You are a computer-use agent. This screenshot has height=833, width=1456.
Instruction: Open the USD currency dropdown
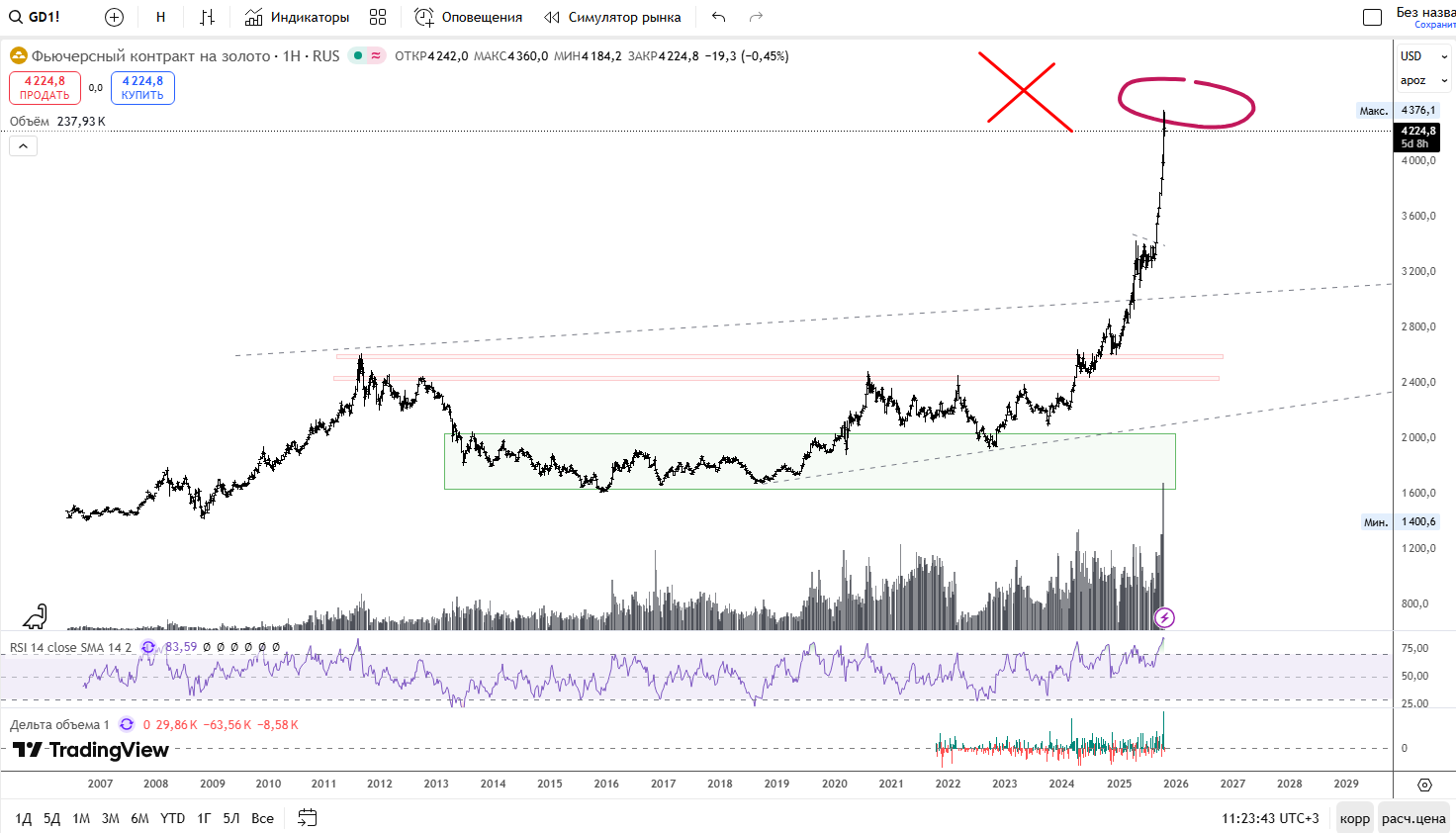(x=1423, y=56)
